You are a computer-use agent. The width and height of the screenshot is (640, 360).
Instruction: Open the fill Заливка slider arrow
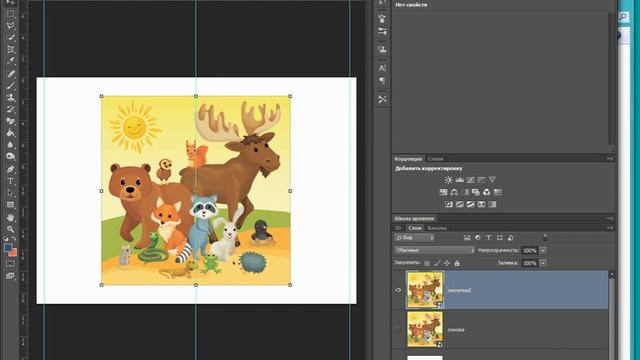(543, 263)
